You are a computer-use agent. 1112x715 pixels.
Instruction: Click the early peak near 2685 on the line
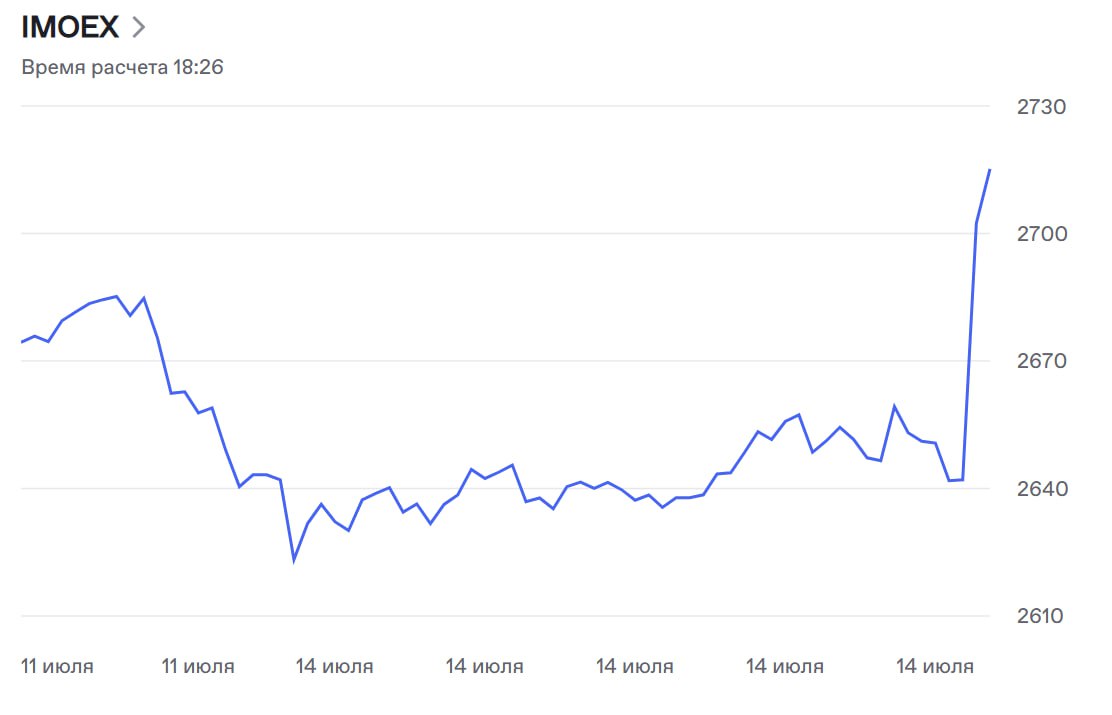(117, 296)
